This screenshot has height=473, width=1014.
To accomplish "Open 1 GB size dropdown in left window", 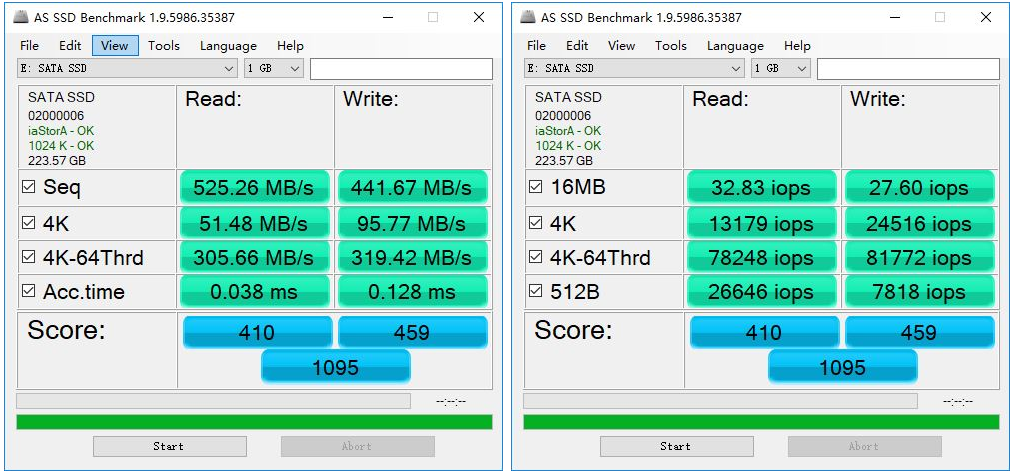I will tap(274, 69).
